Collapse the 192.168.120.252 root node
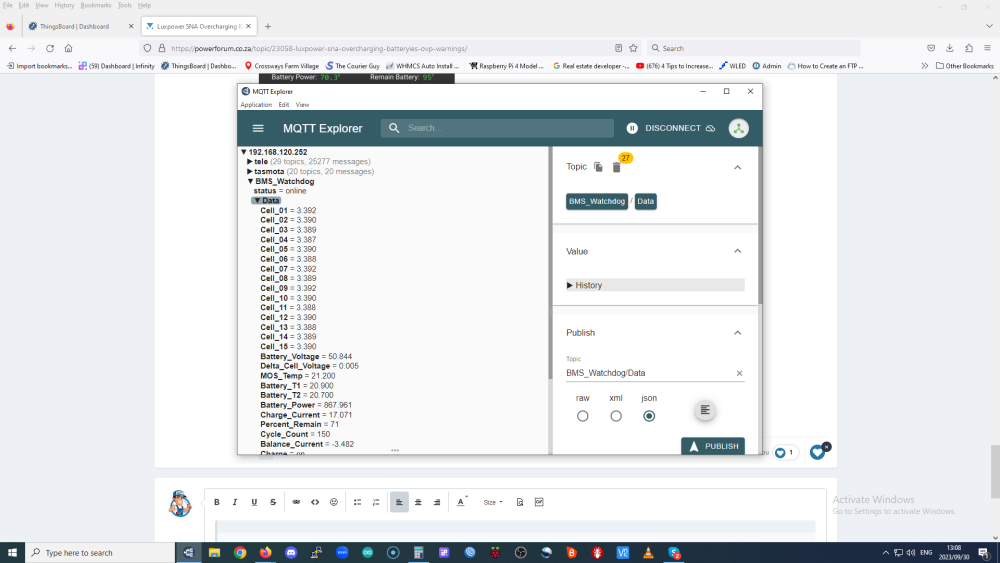This screenshot has width=1000, height=563. coord(244,152)
